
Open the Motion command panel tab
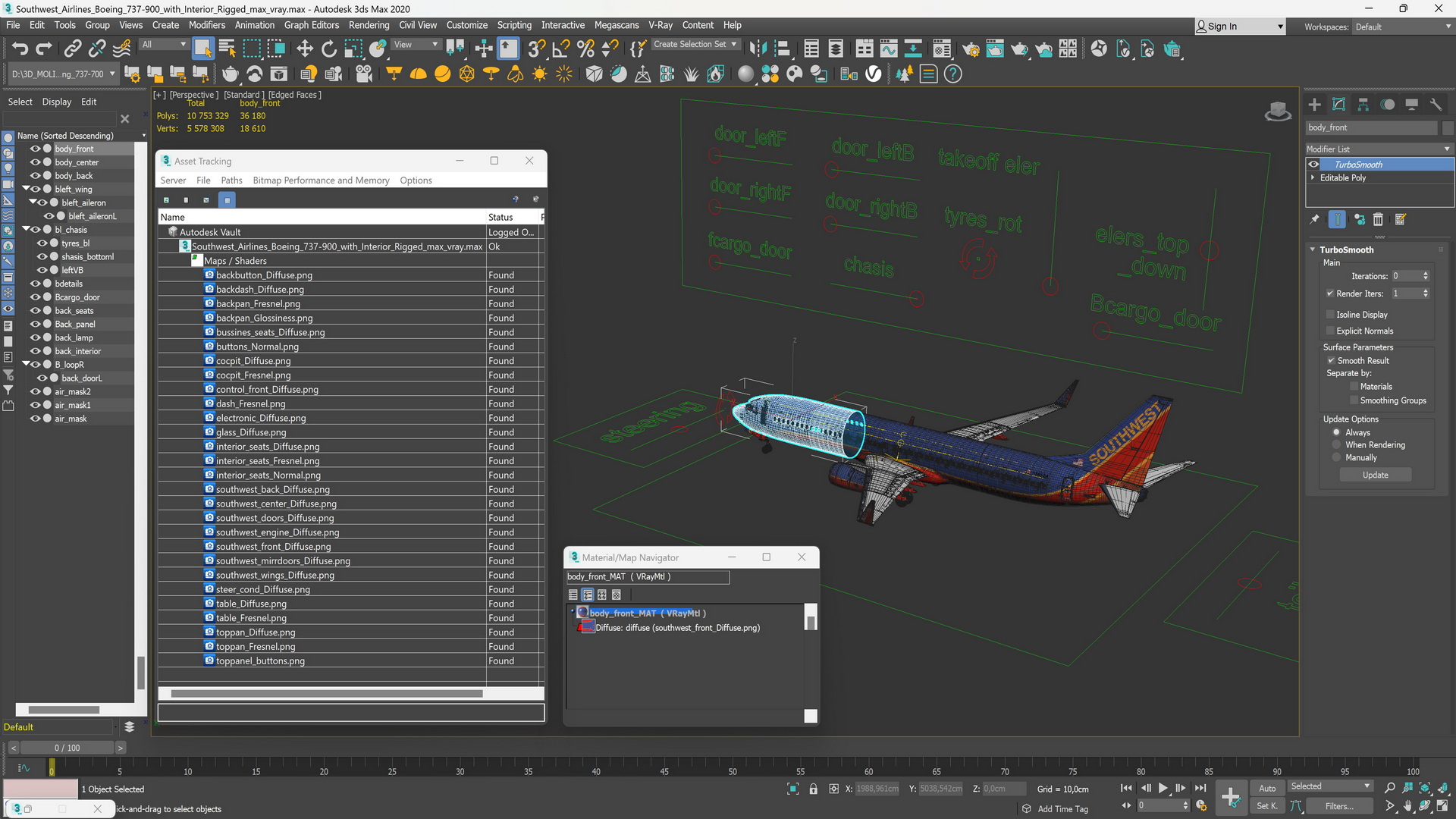[x=1388, y=105]
